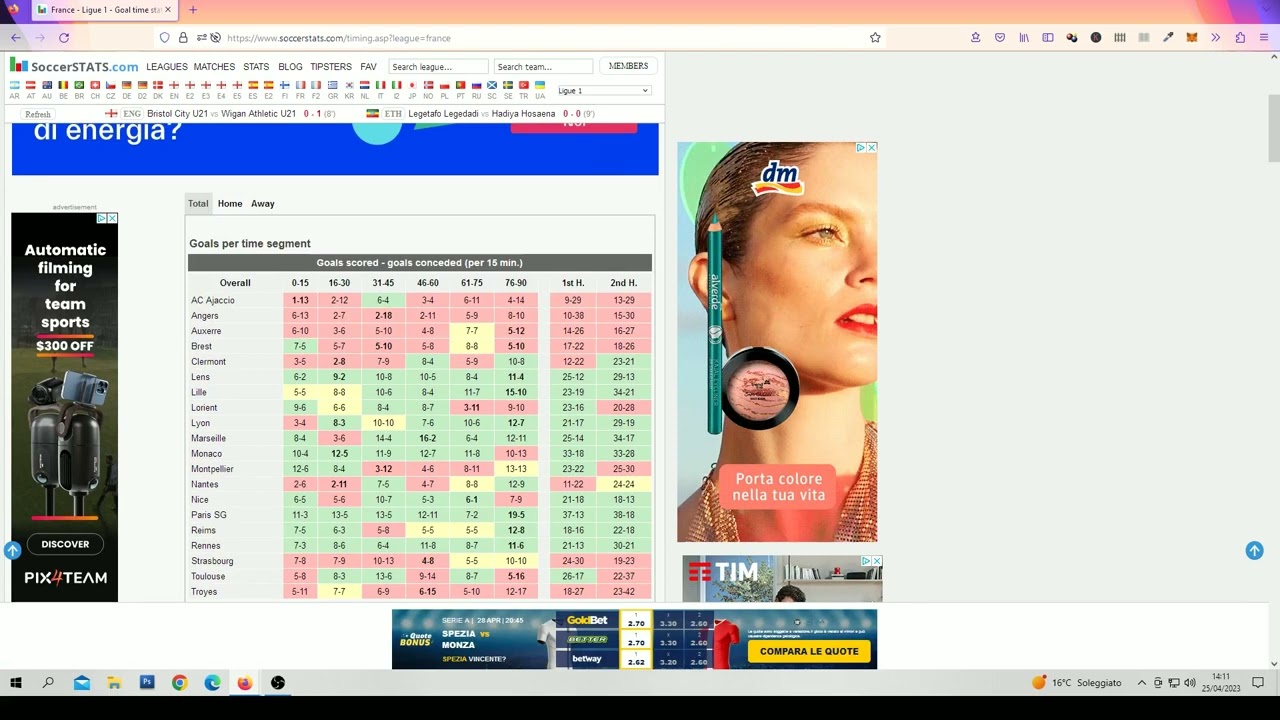Select the Ukraine flag (UA)
The height and width of the screenshot is (720, 1280).
[540, 86]
